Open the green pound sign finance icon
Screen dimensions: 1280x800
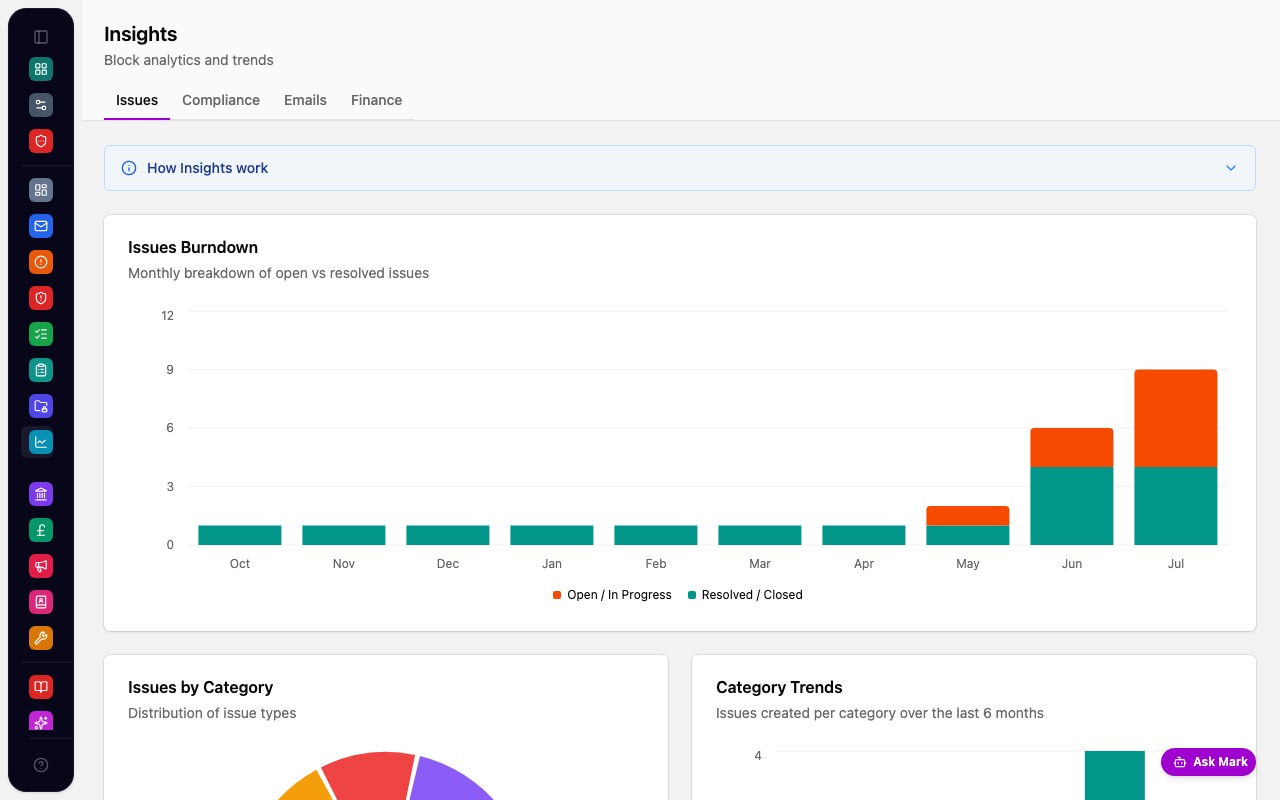41,530
